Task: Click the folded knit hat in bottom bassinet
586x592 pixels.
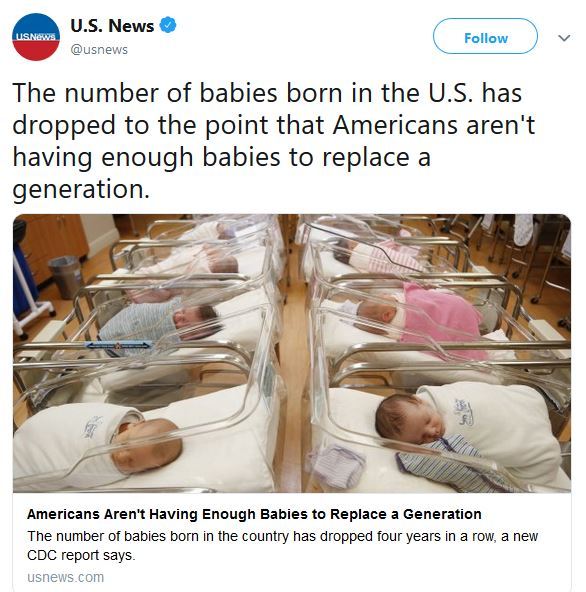Action: (x=338, y=465)
